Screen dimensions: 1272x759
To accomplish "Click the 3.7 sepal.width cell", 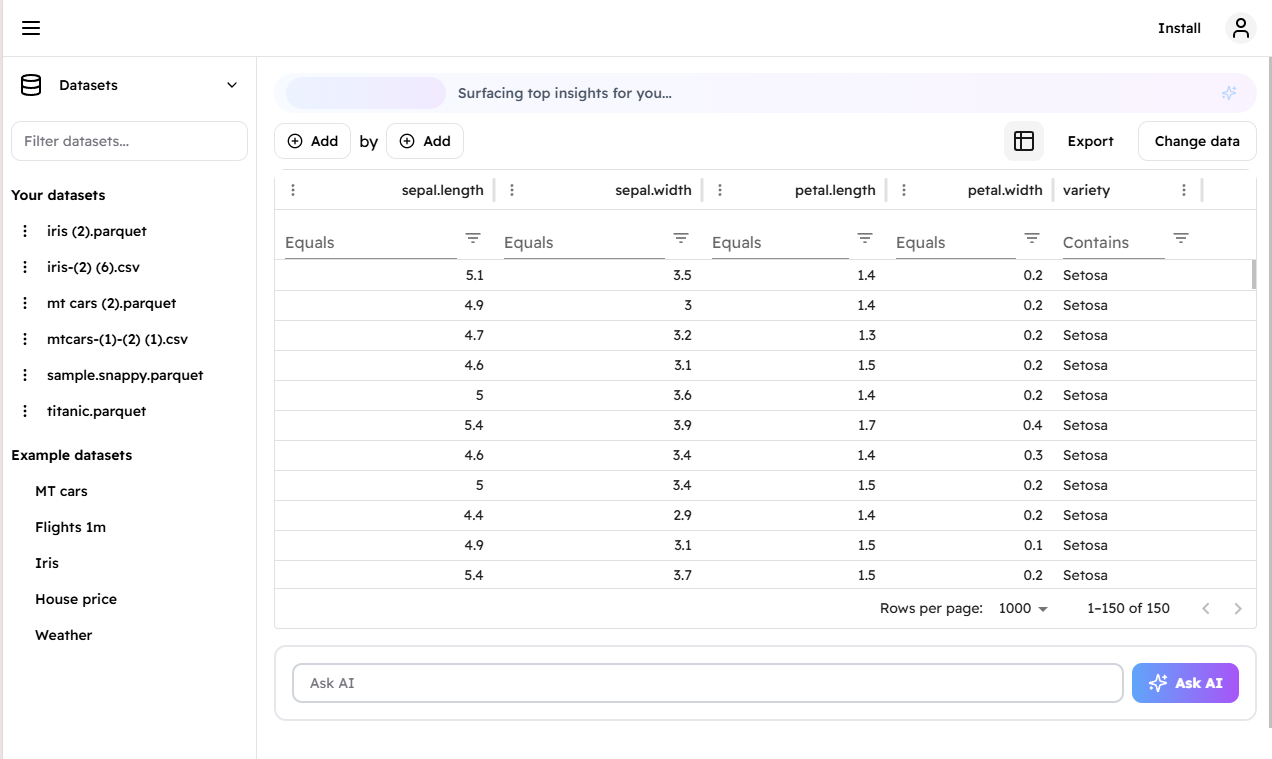I will (x=598, y=575).
